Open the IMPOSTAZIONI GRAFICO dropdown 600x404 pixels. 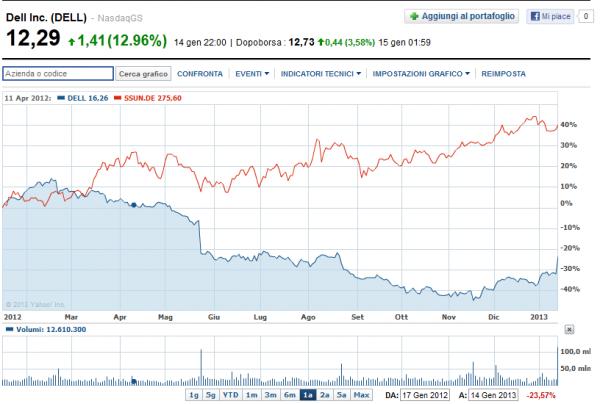[421, 74]
